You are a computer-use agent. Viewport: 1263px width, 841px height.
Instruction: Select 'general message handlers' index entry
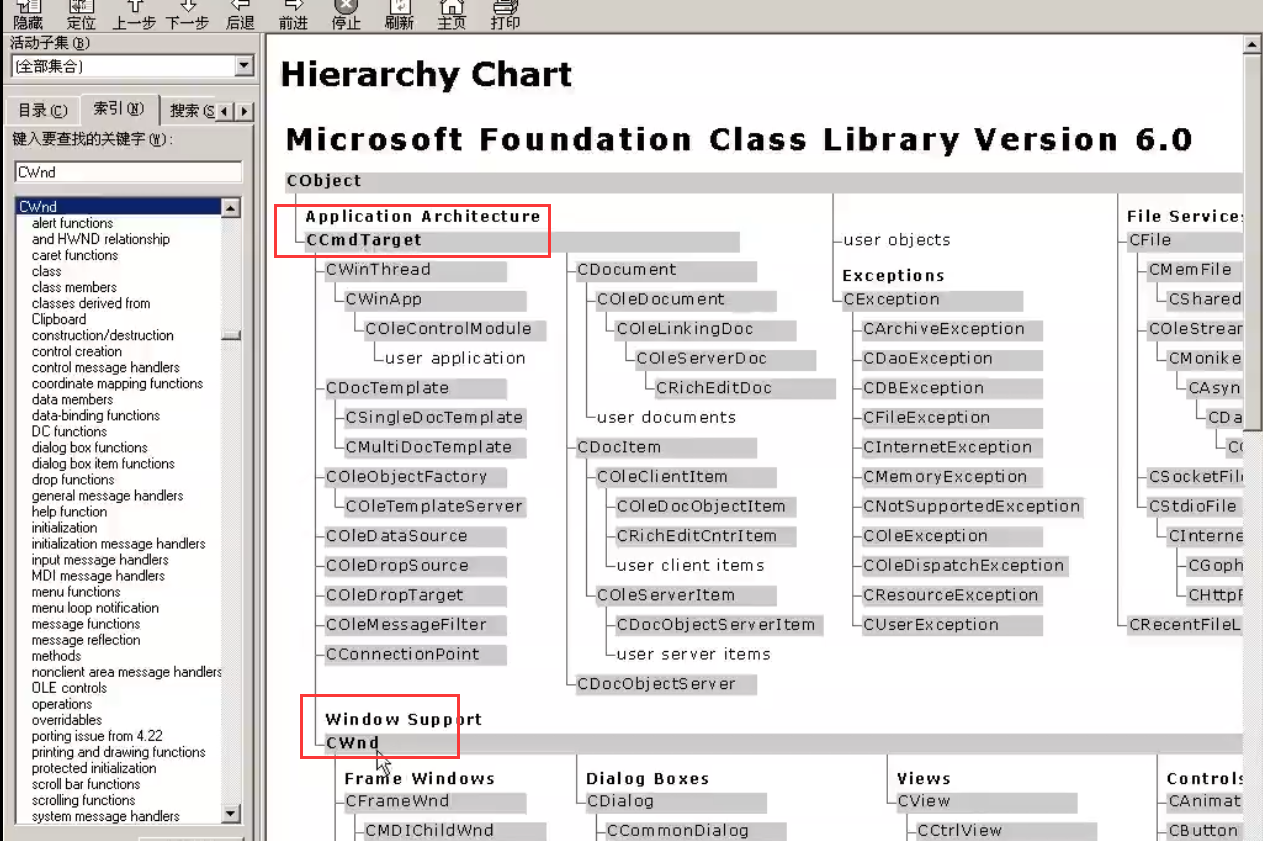tap(107, 495)
